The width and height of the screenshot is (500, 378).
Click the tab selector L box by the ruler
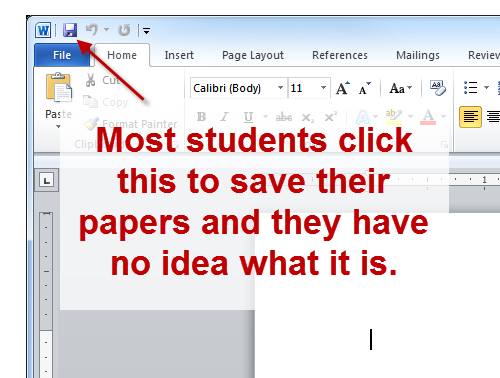[46, 180]
